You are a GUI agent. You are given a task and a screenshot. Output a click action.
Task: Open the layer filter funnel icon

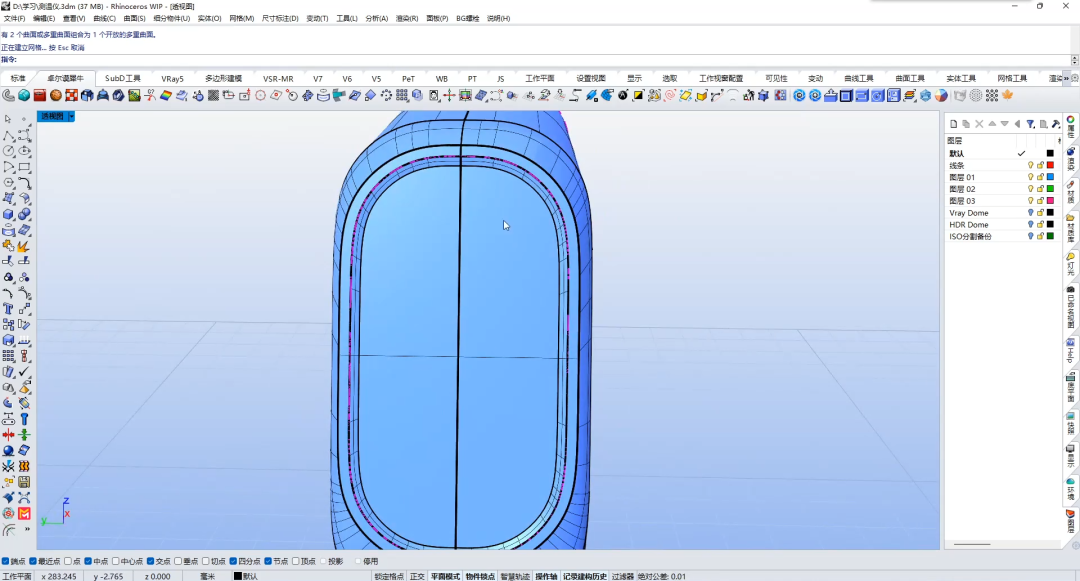tap(1030, 124)
